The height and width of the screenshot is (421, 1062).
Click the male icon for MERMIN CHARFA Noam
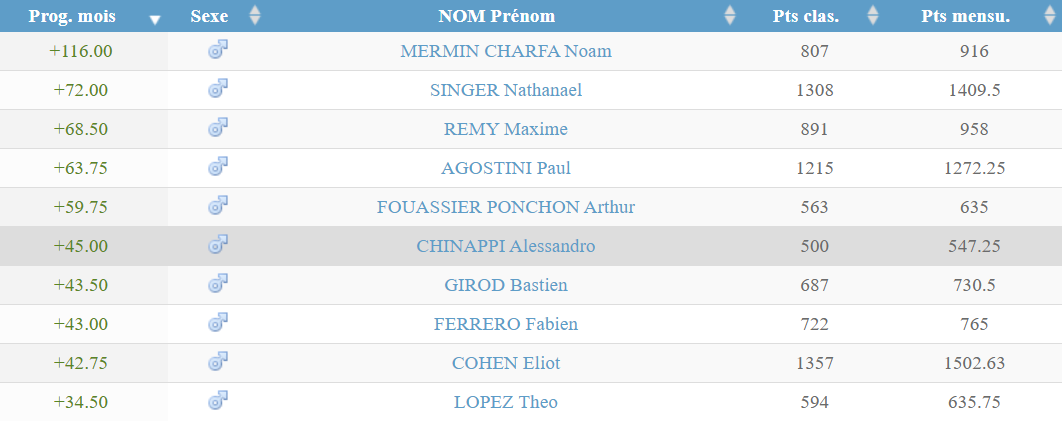coord(217,49)
